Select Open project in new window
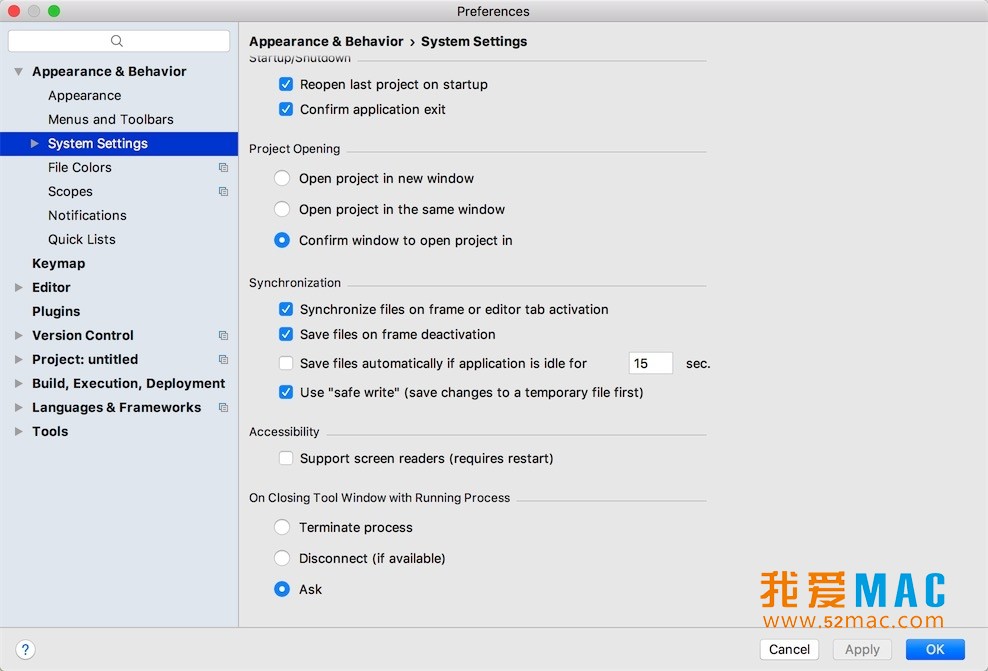 point(282,178)
